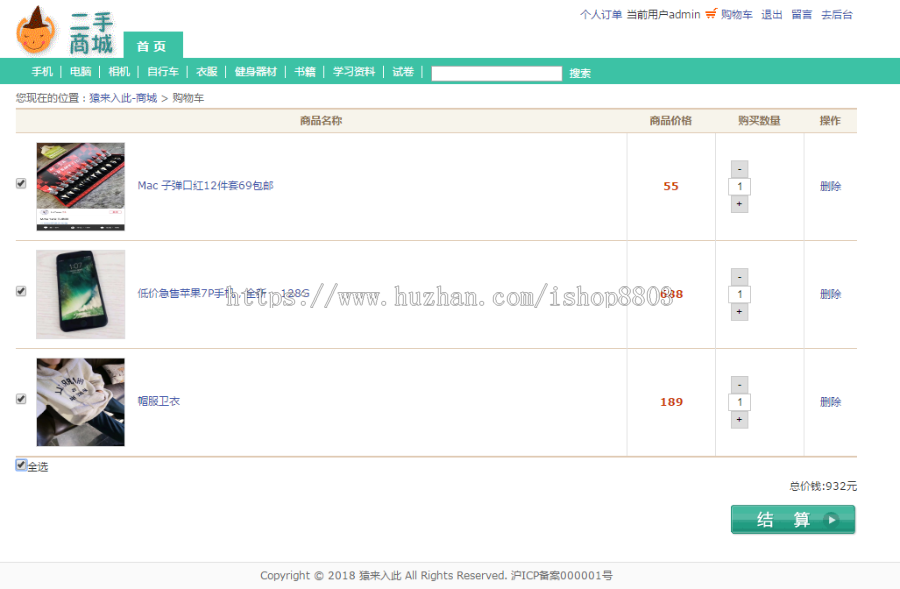Viewport: 900px width, 589px height.
Task: Toggle the 全选 select-all checkbox
Action: point(21,465)
